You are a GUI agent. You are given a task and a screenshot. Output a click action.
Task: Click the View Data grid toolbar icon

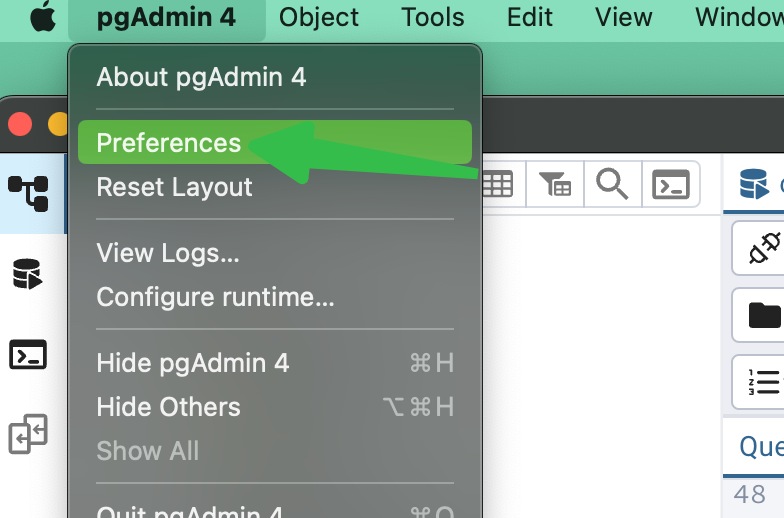[x=498, y=184]
